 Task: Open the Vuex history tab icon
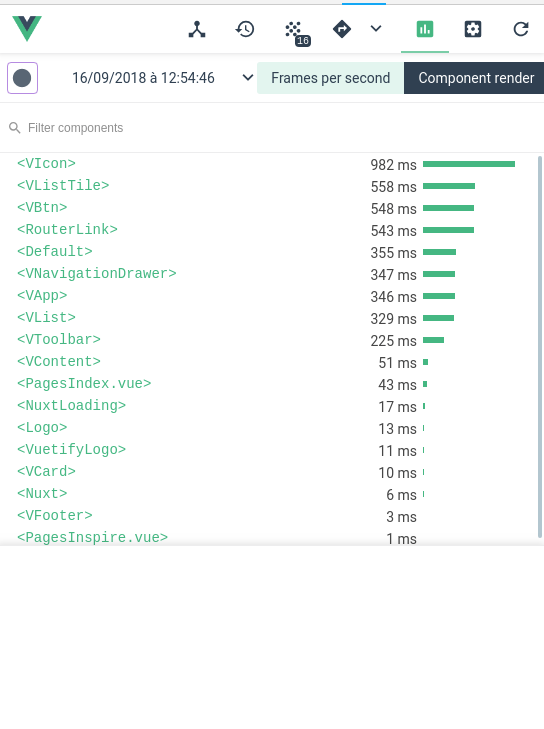[245, 29]
